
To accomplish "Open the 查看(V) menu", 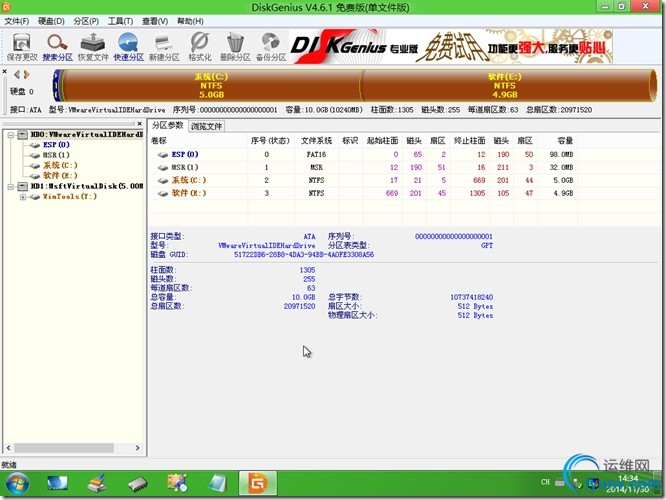I will click(x=155, y=21).
